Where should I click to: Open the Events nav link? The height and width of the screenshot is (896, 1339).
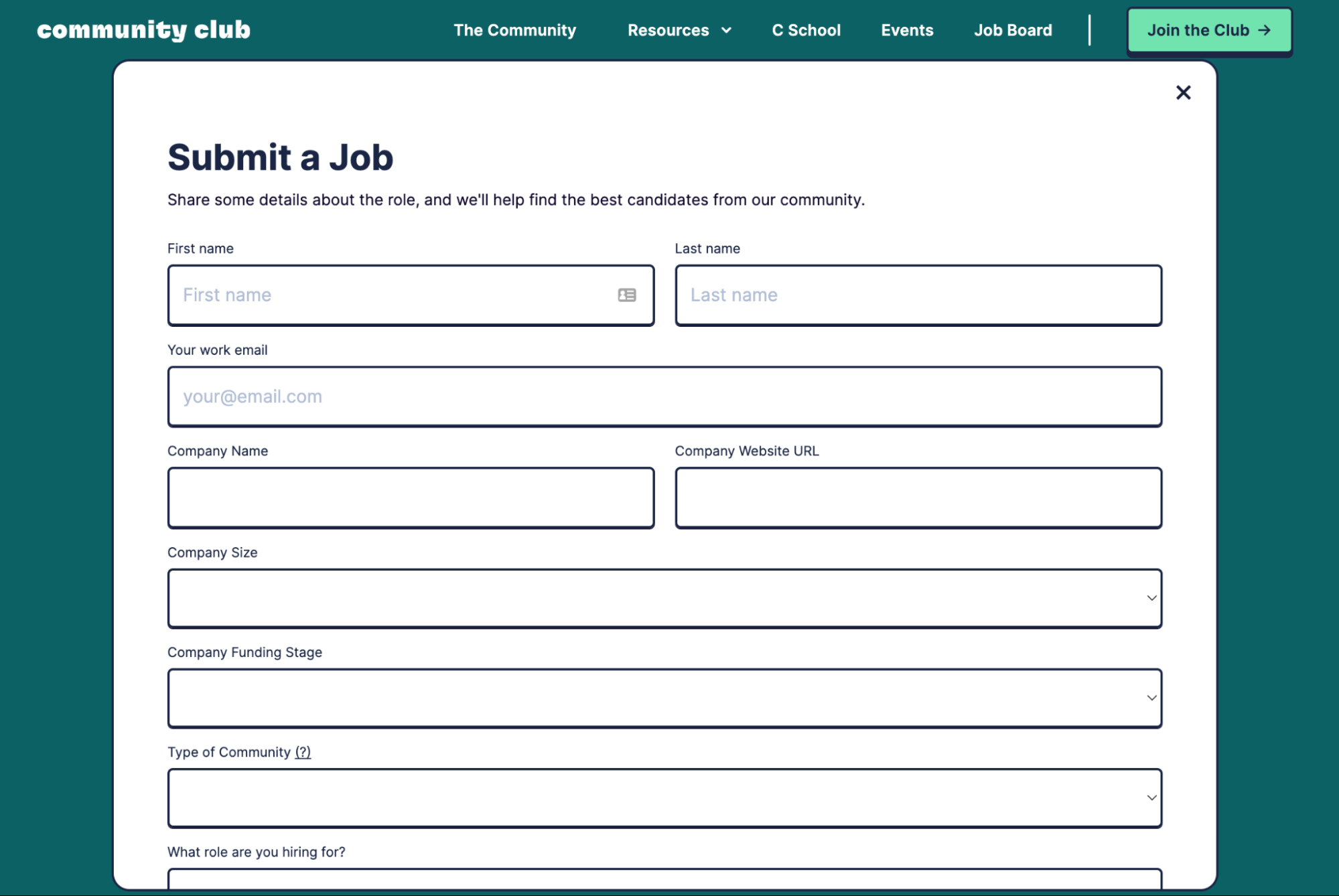pyautogui.click(x=906, y=31)
